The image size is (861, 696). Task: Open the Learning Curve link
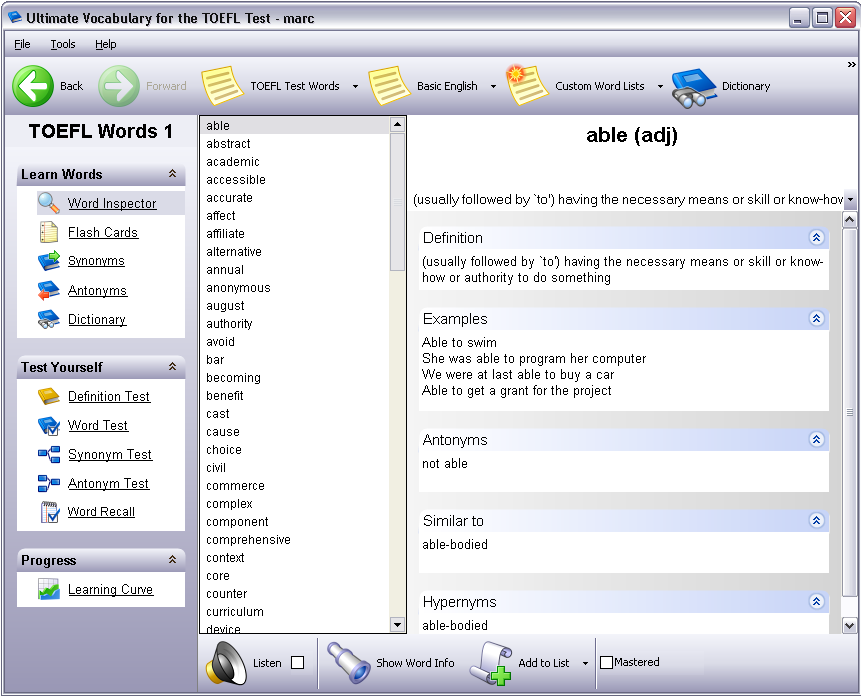pos(110,590)
